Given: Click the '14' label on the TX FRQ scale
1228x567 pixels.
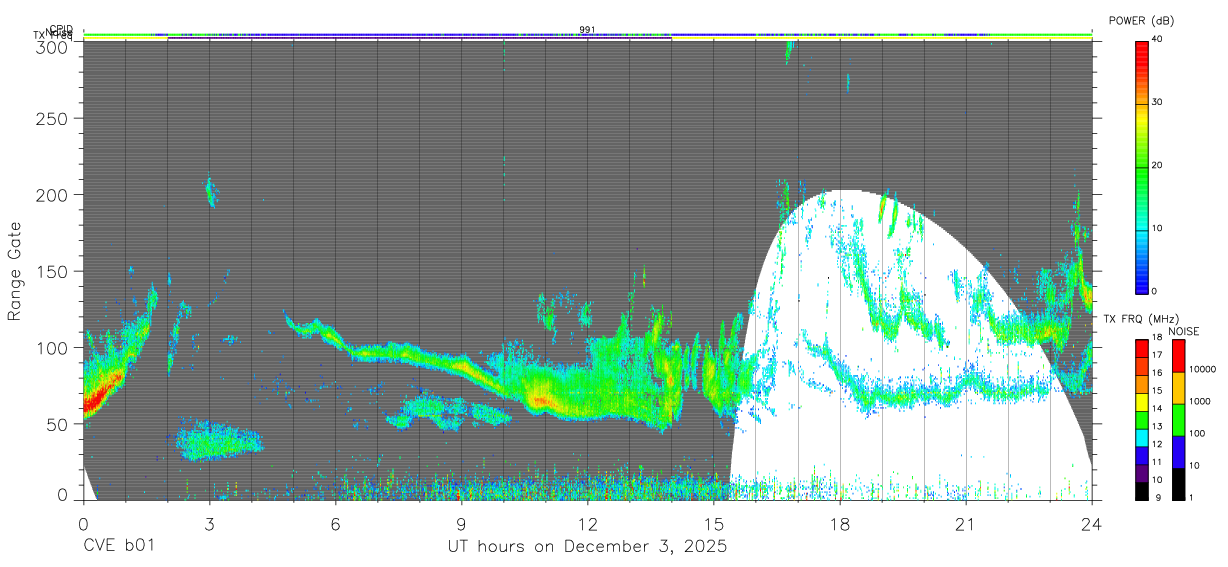Looking at the screenshot, I should coord(1156,409).
